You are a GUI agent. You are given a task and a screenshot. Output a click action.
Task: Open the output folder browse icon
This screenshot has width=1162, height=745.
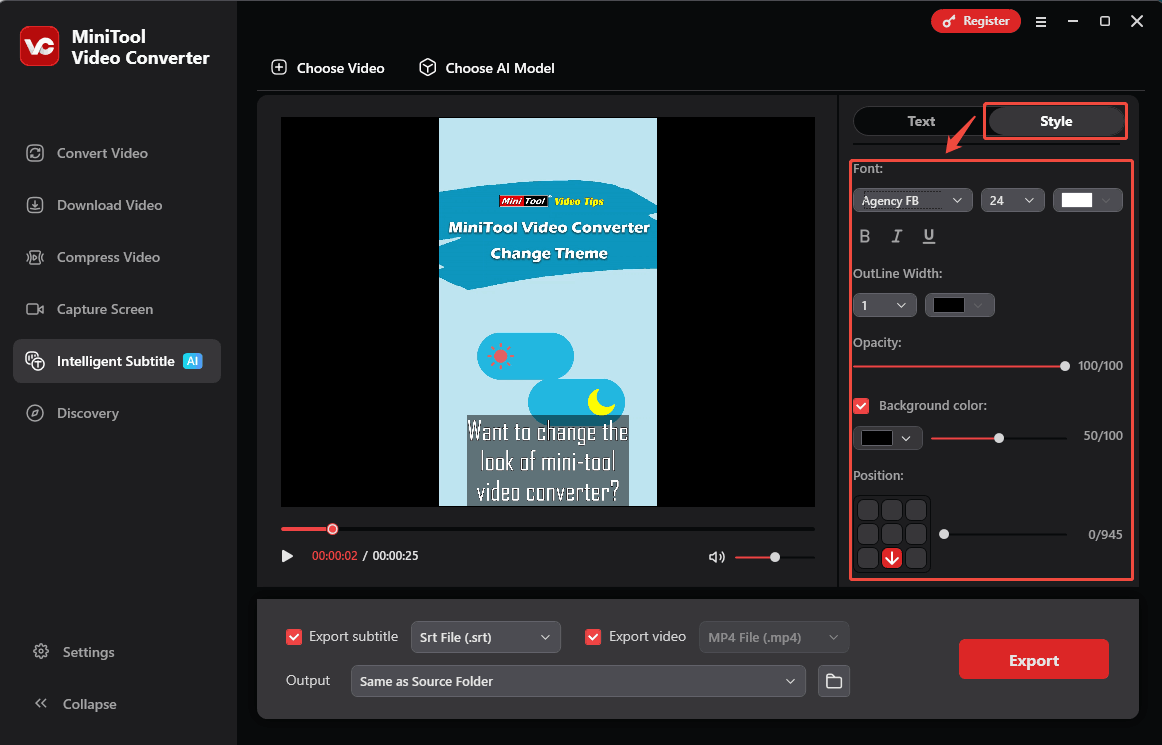coord(833,682)
